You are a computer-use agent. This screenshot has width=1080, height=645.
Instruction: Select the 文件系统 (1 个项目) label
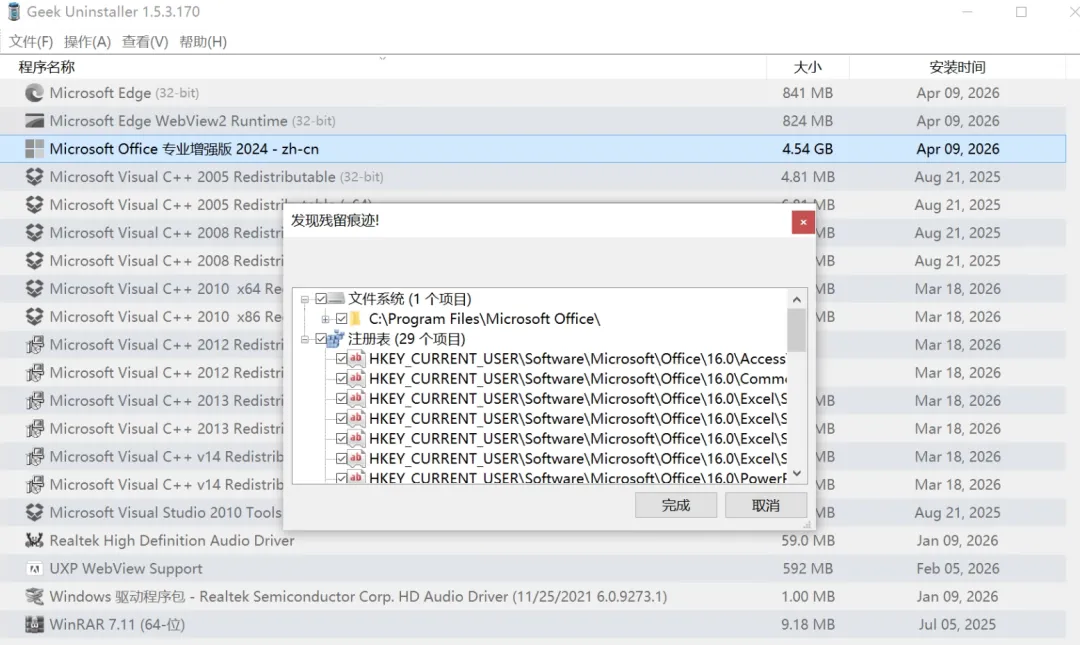click(410, 299)
